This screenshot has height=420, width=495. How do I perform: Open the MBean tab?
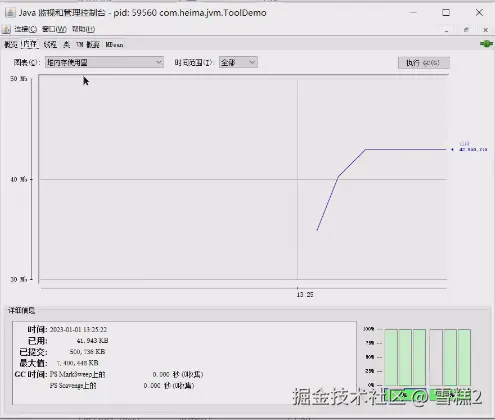point(114,44)
